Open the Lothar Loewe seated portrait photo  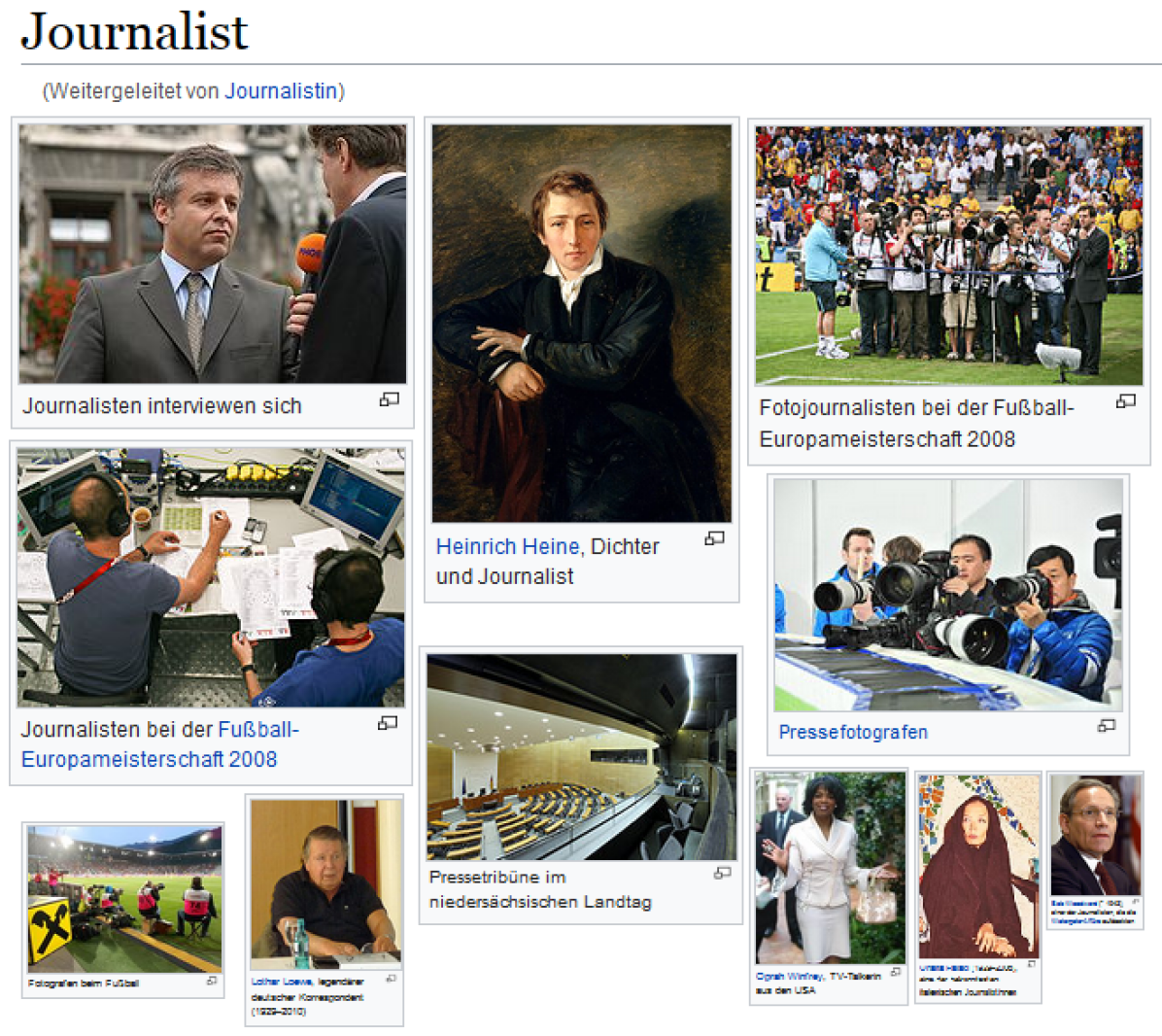pos(326,884)
